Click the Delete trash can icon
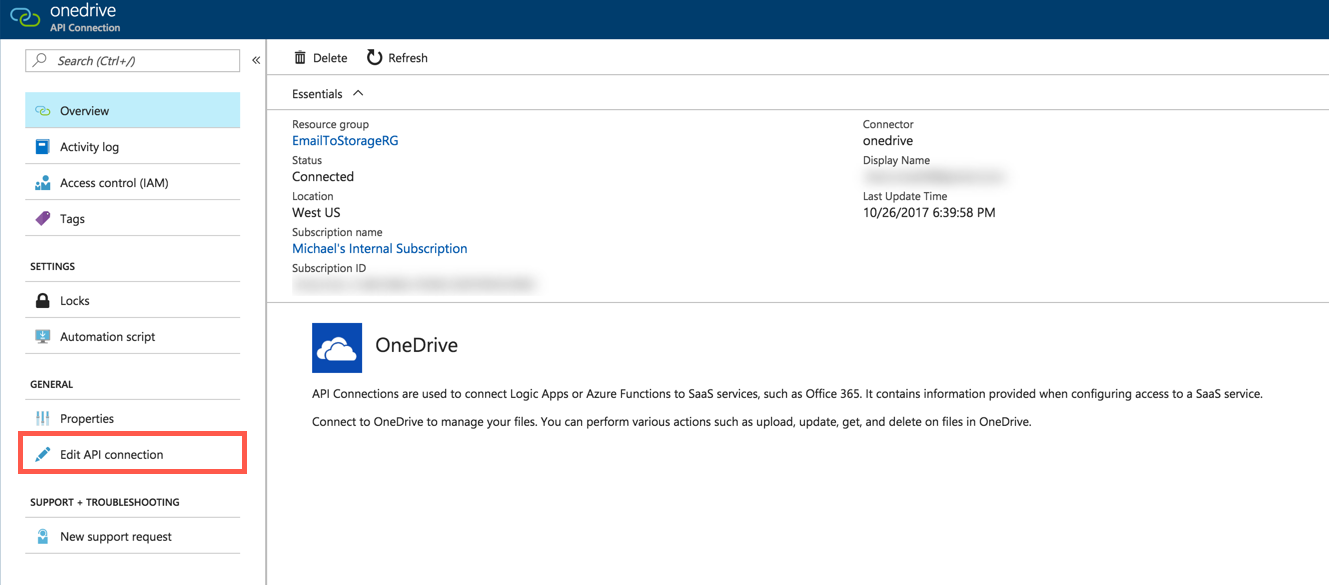1329x585 pixels. (300, 58)
